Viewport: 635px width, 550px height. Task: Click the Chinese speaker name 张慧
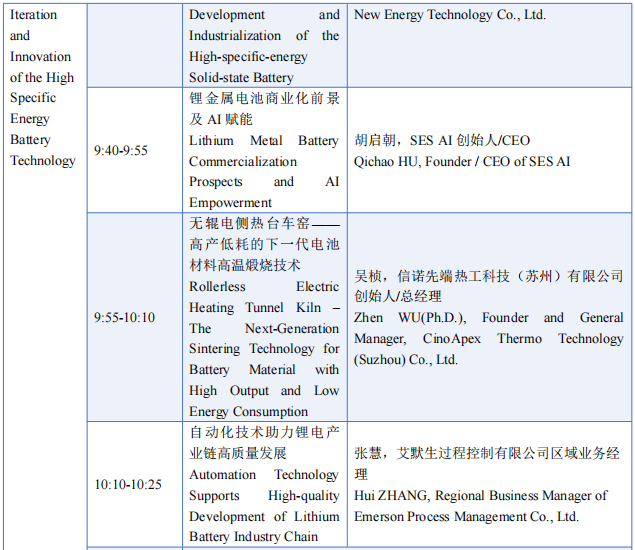(x=369, y=453)
